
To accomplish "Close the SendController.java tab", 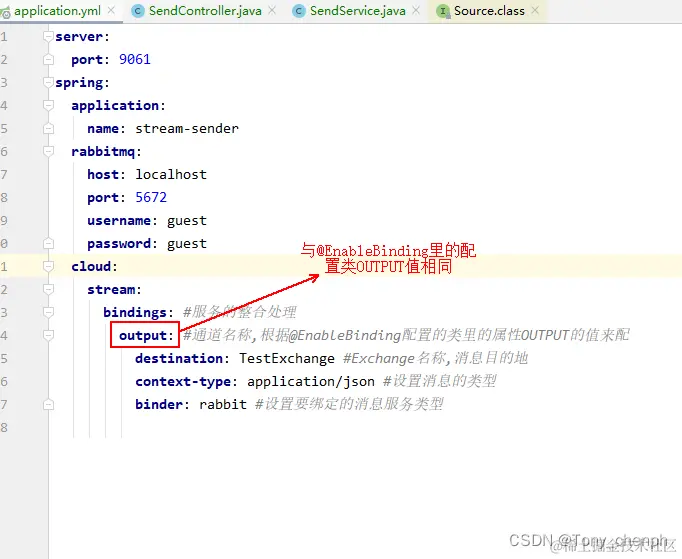I will 272,10.
